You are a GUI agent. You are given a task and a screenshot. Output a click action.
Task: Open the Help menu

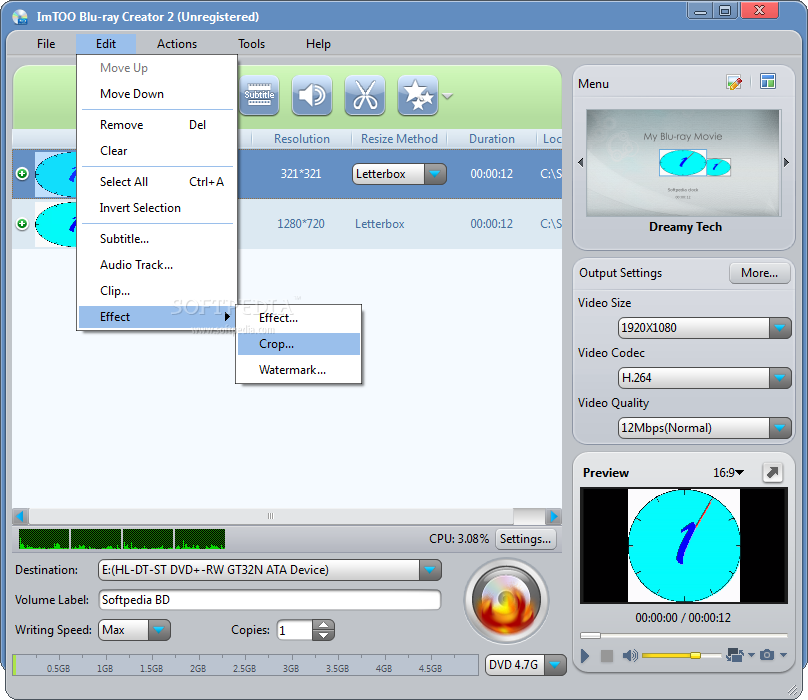click(318, 44)
